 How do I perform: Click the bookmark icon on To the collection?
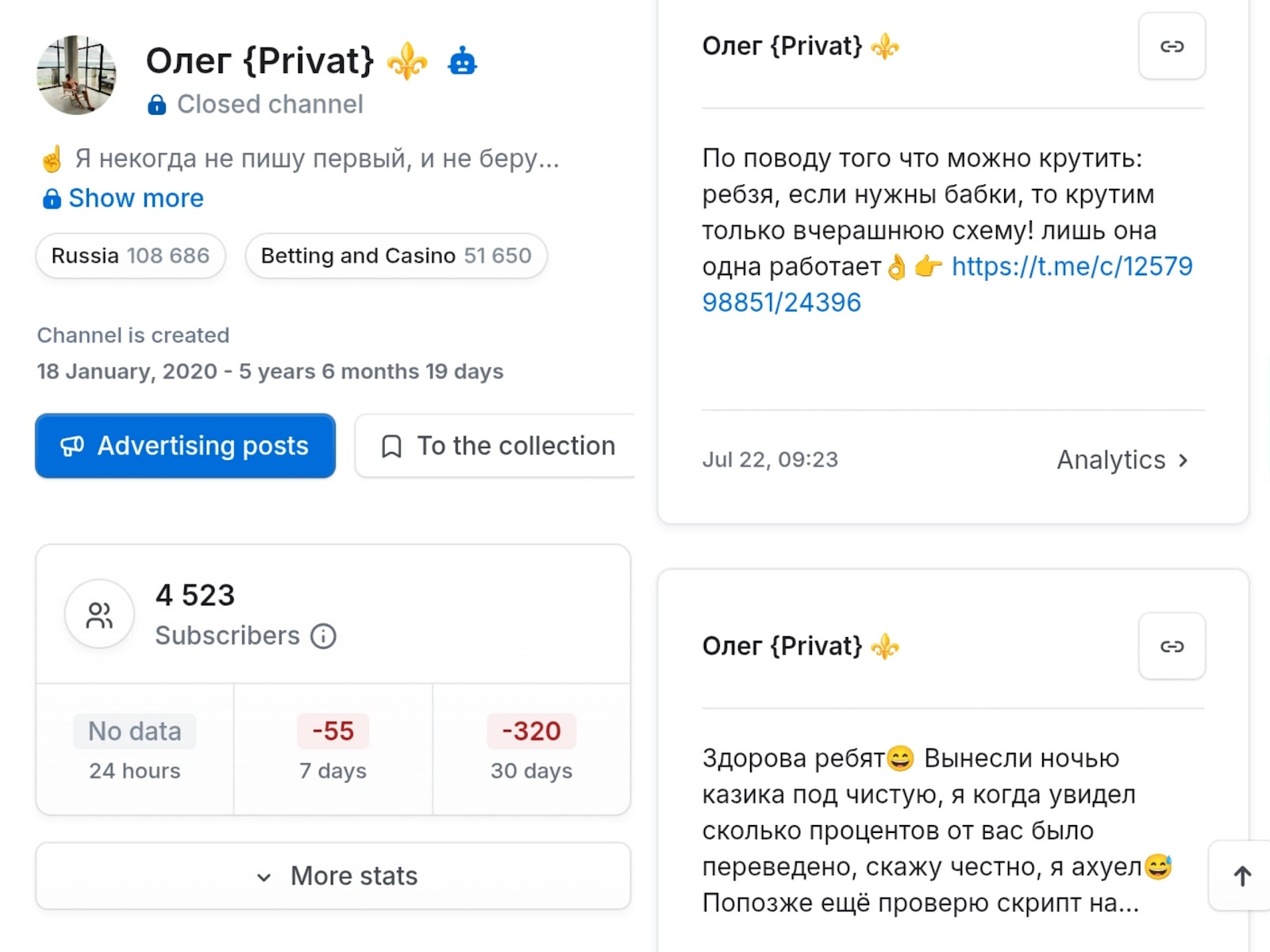tap(391, 446)
